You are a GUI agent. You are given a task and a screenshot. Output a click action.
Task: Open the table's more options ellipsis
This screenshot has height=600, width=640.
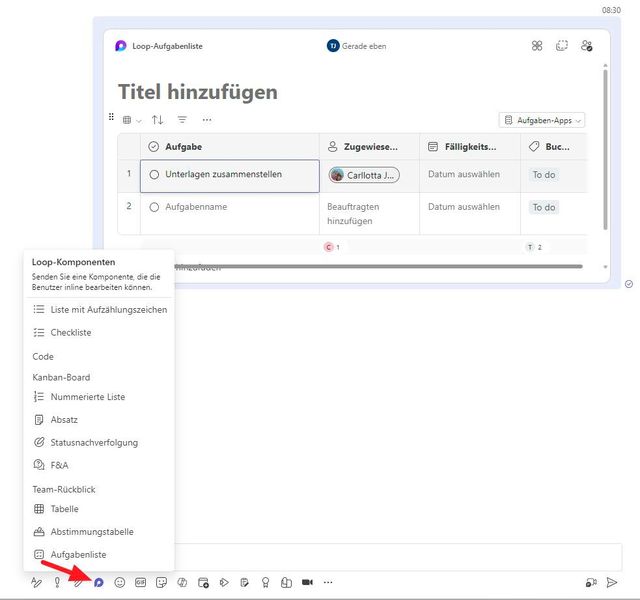pos(207,120)
